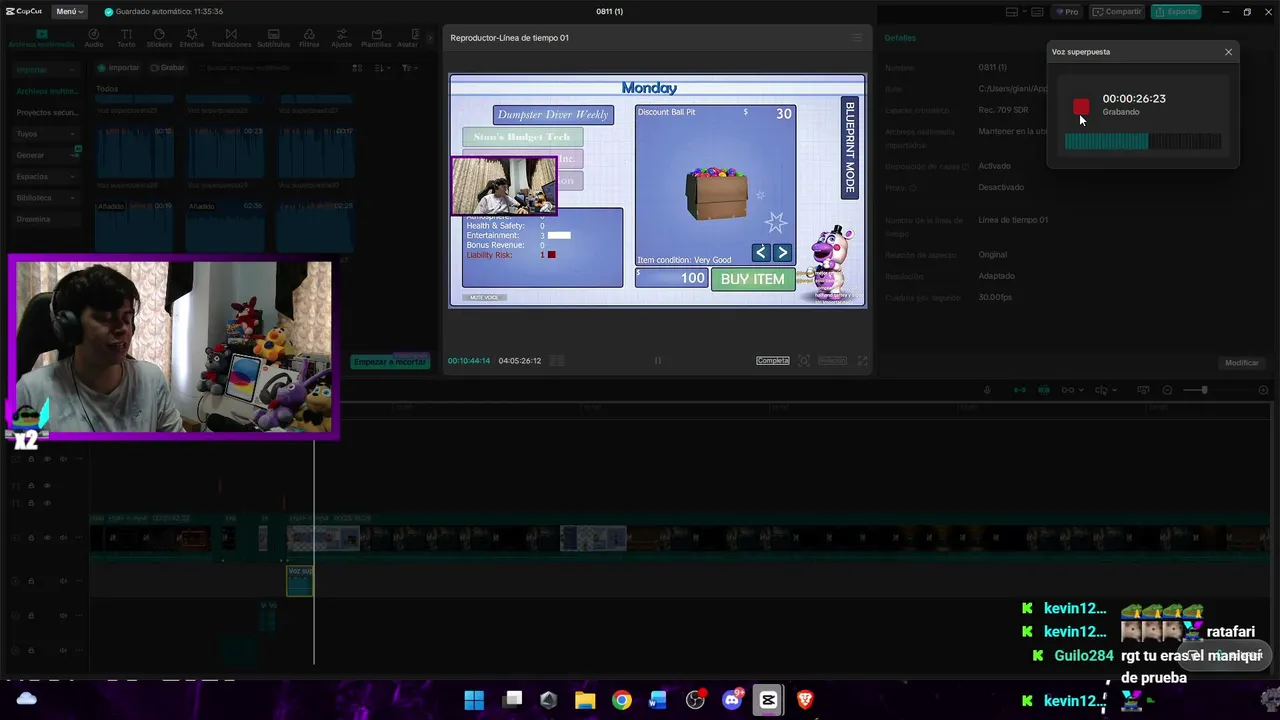Click the zoom-in icon at timeline right edge
This screenshot has height=720, width=1280.
1263,390
